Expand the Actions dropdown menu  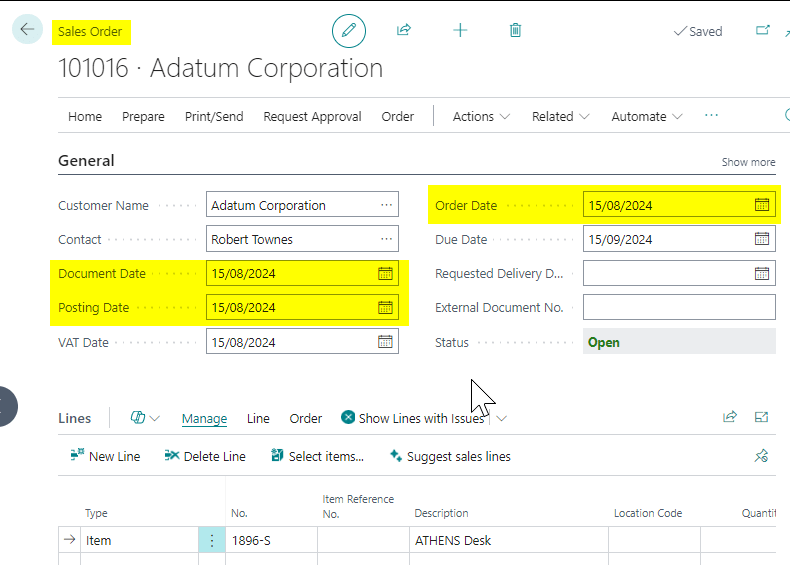click(x=481, y=117)
